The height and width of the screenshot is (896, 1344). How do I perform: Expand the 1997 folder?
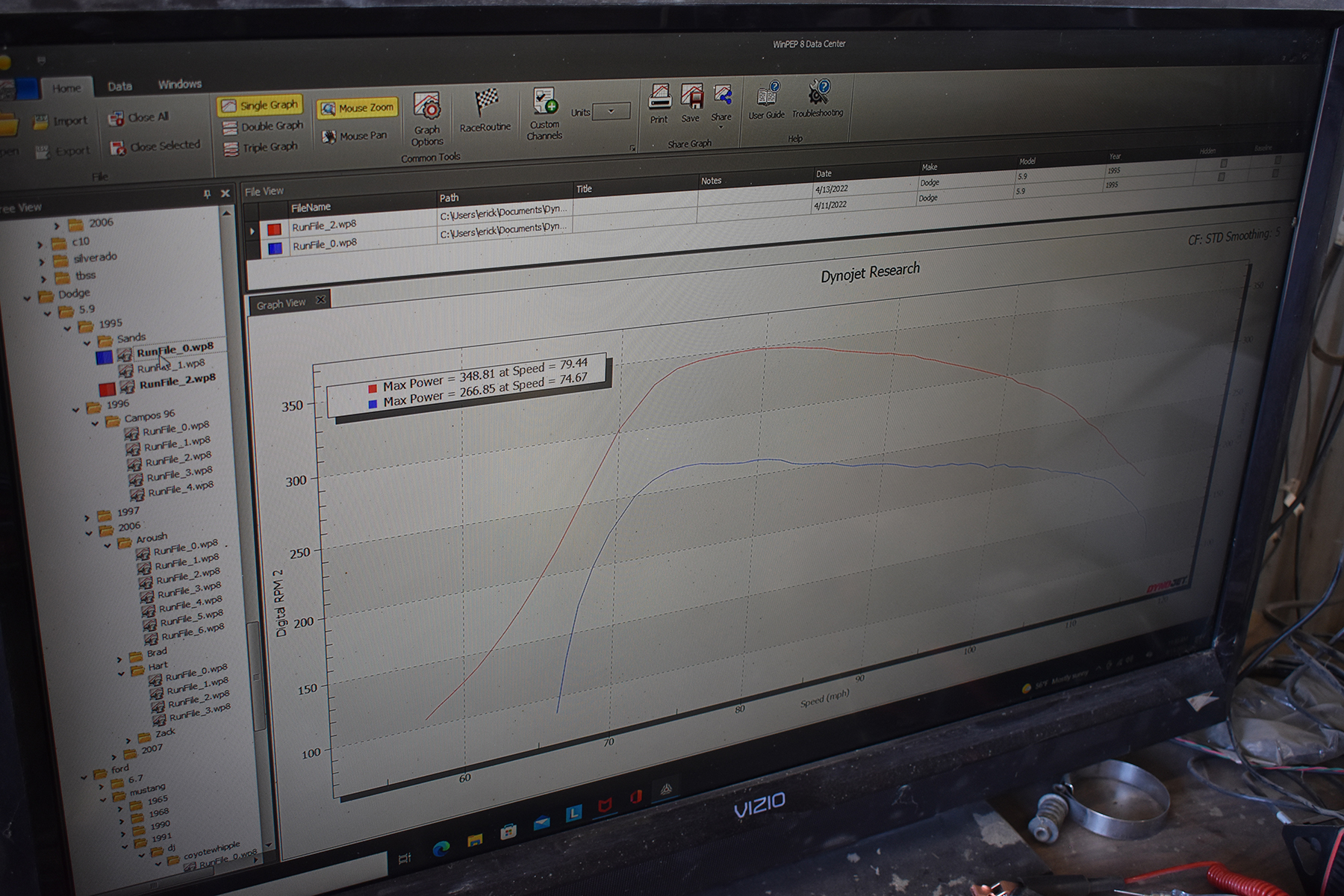click(87, 517)
